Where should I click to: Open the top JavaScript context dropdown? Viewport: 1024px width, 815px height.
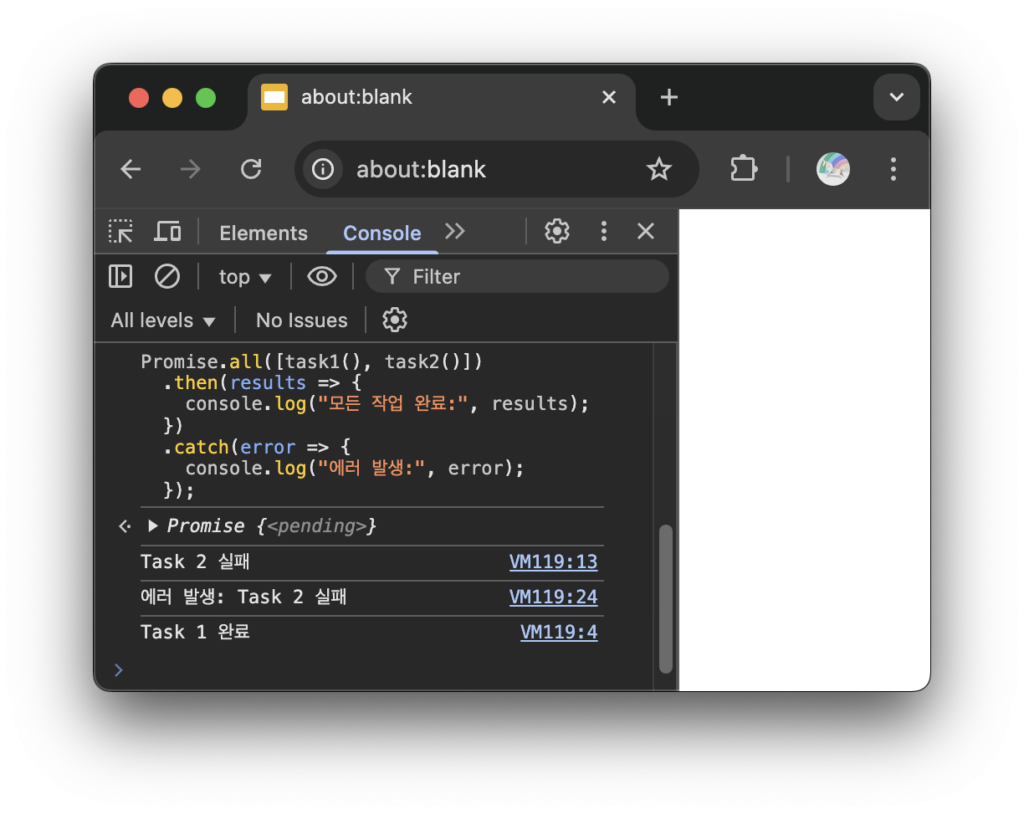click(244, 278)
